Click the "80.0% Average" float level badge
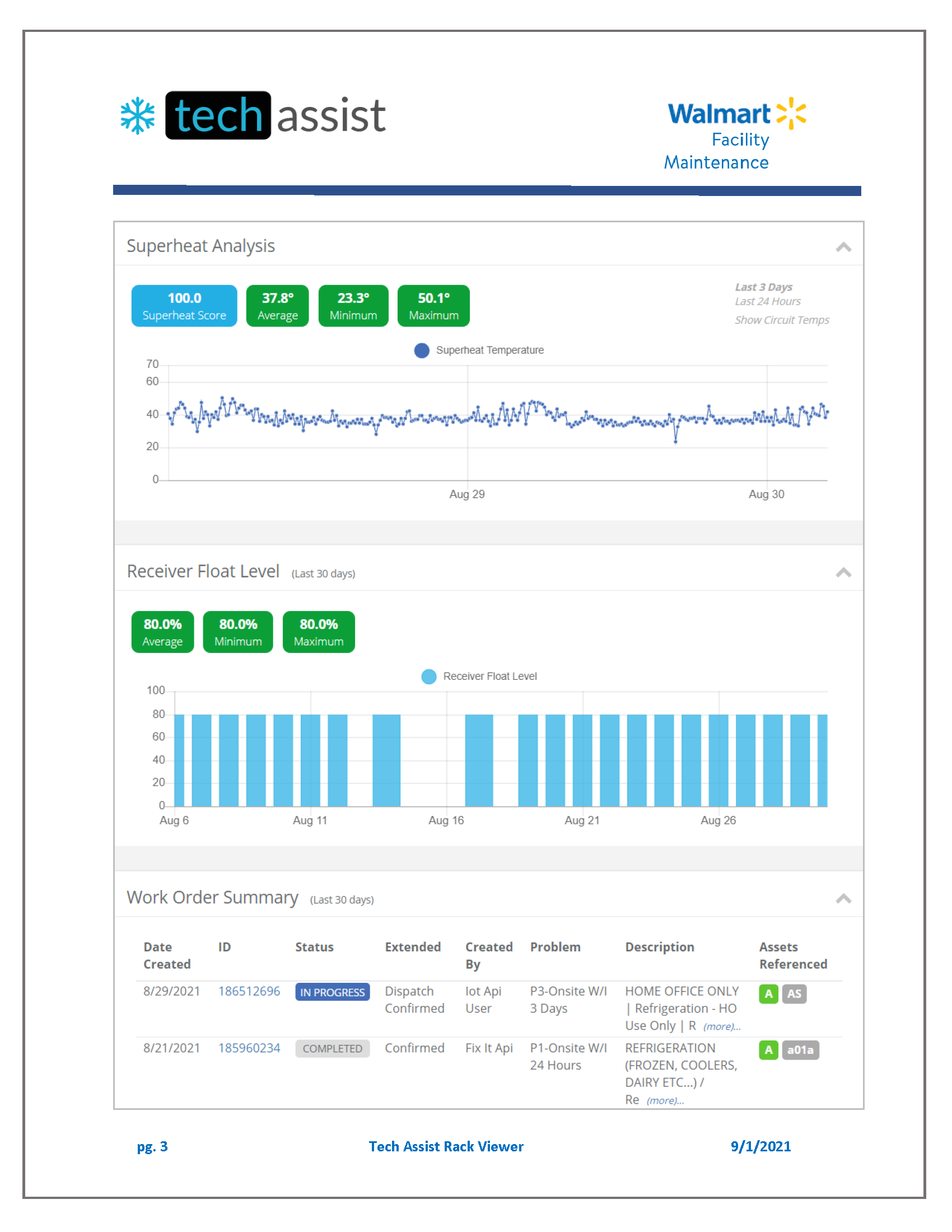Viewport: 952px width, 1232px height. point(162,632)
